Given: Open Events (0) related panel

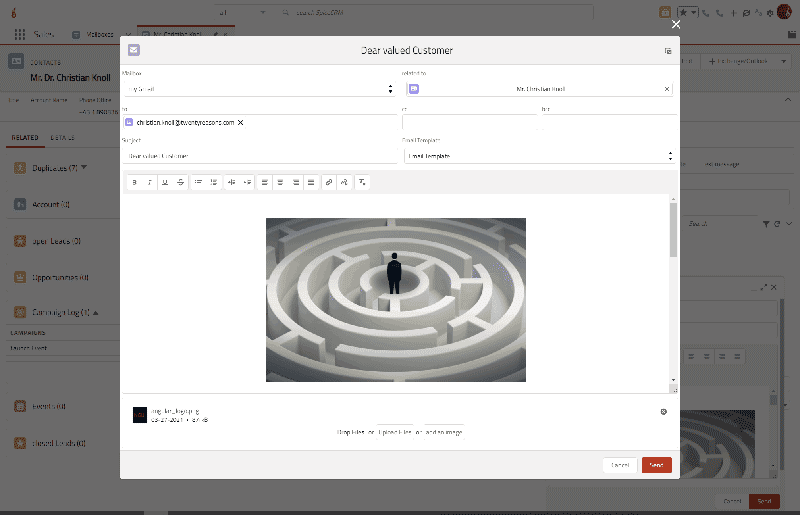Looking at the screenshot, I should (49, 406).
